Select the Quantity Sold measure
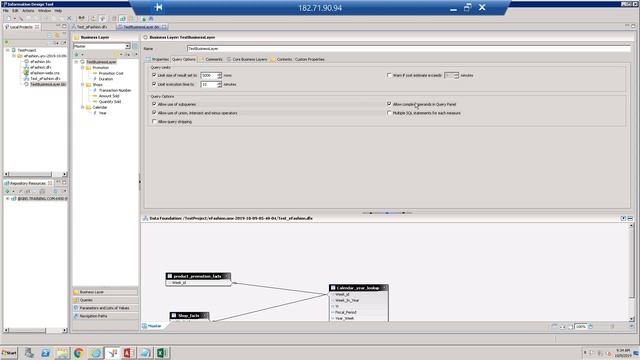The image size is (640, 360). [109, 102]
